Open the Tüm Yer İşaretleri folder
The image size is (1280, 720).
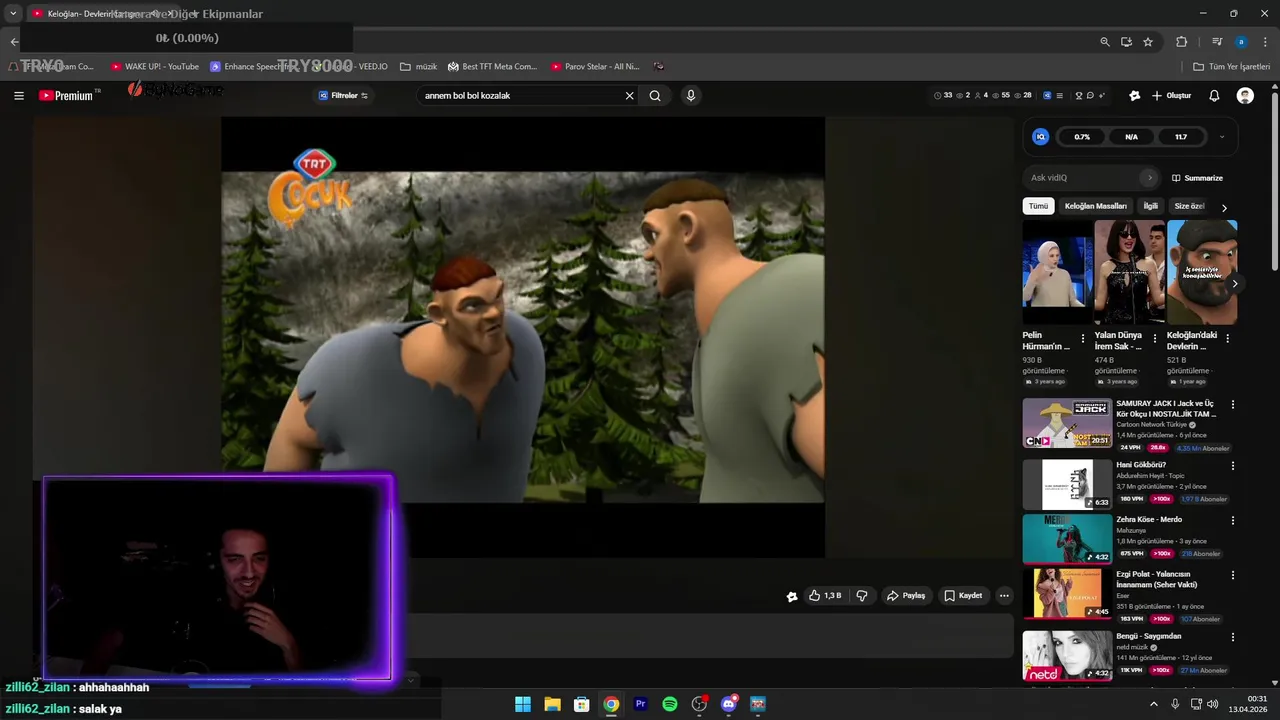click(x=1232, y=67)
